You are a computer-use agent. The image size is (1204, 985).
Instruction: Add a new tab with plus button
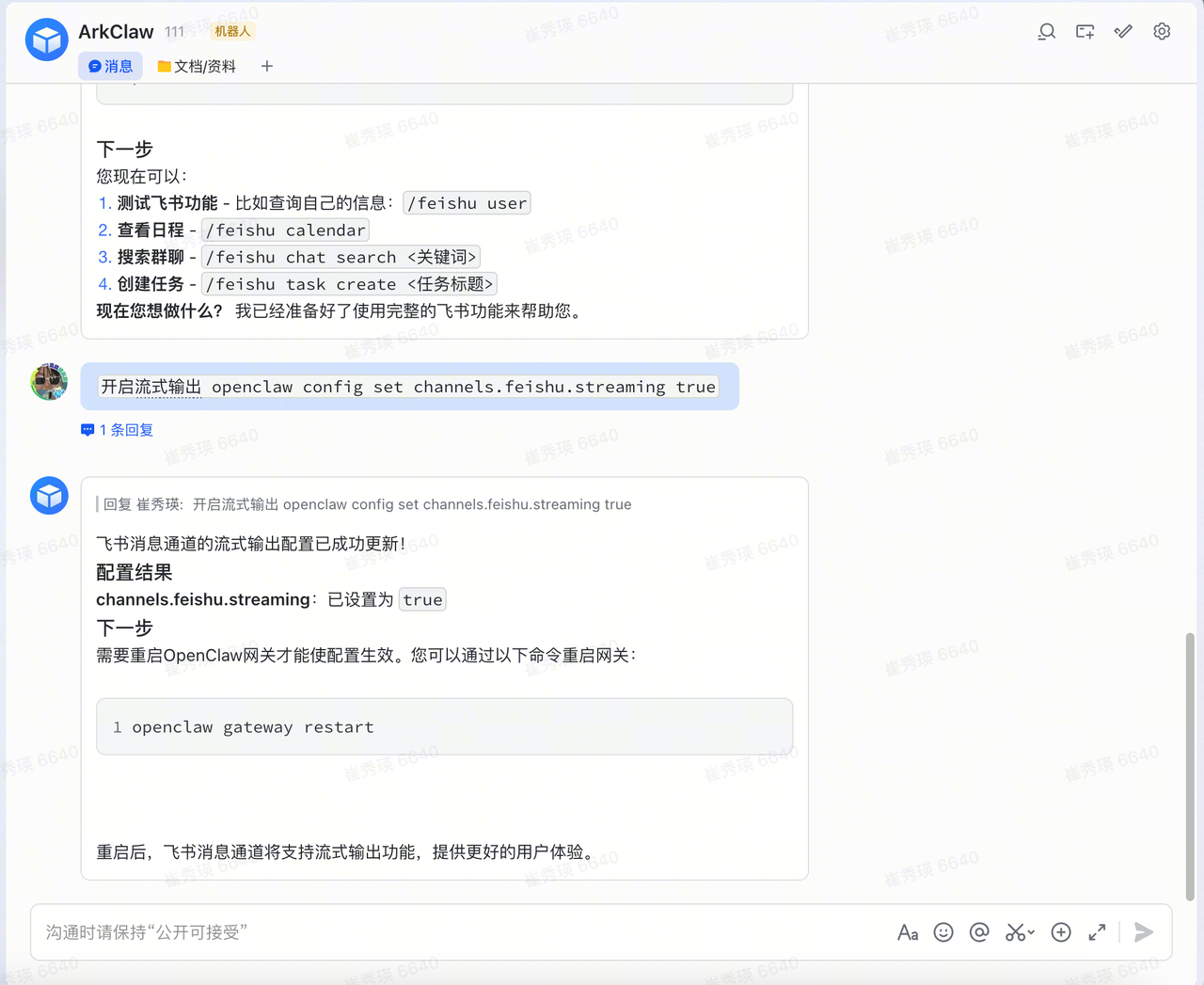click(267, 66)
